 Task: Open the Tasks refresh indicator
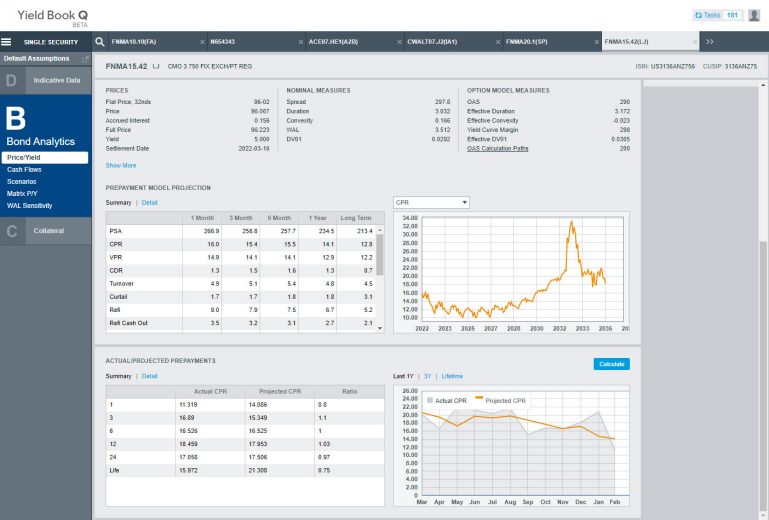(718, 15)
